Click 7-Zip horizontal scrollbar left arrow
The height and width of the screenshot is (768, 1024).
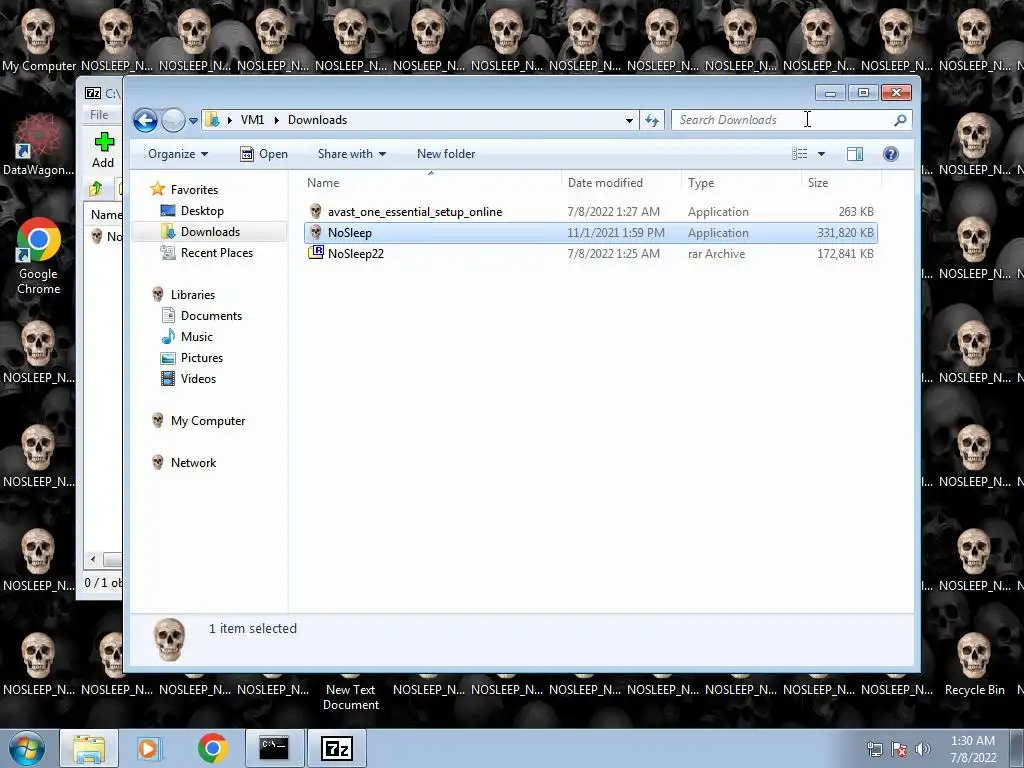click(x=93, y=560)
